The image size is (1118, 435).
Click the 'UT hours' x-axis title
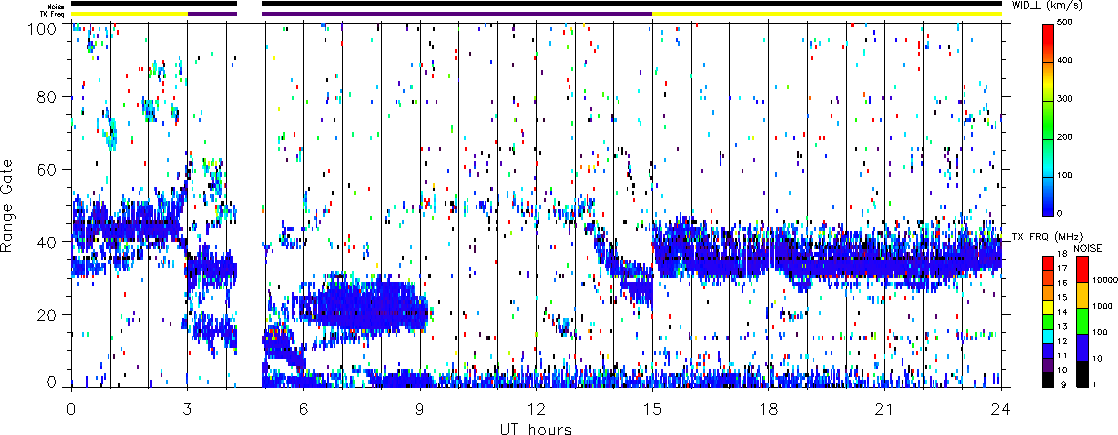536,429
